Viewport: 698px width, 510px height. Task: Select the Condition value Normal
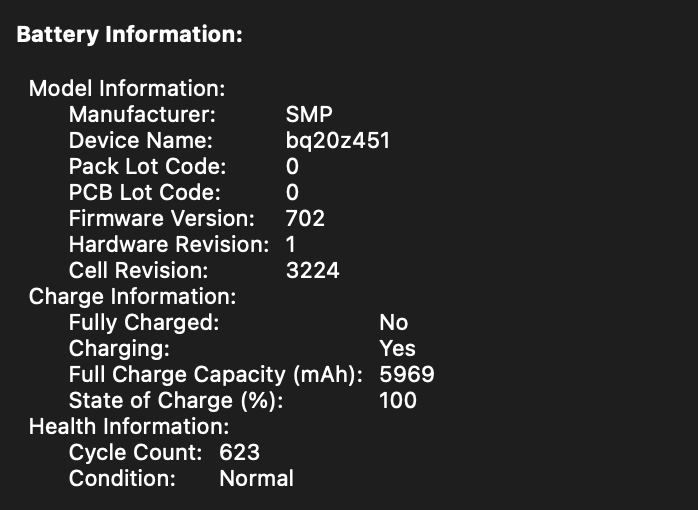point(256,478)
